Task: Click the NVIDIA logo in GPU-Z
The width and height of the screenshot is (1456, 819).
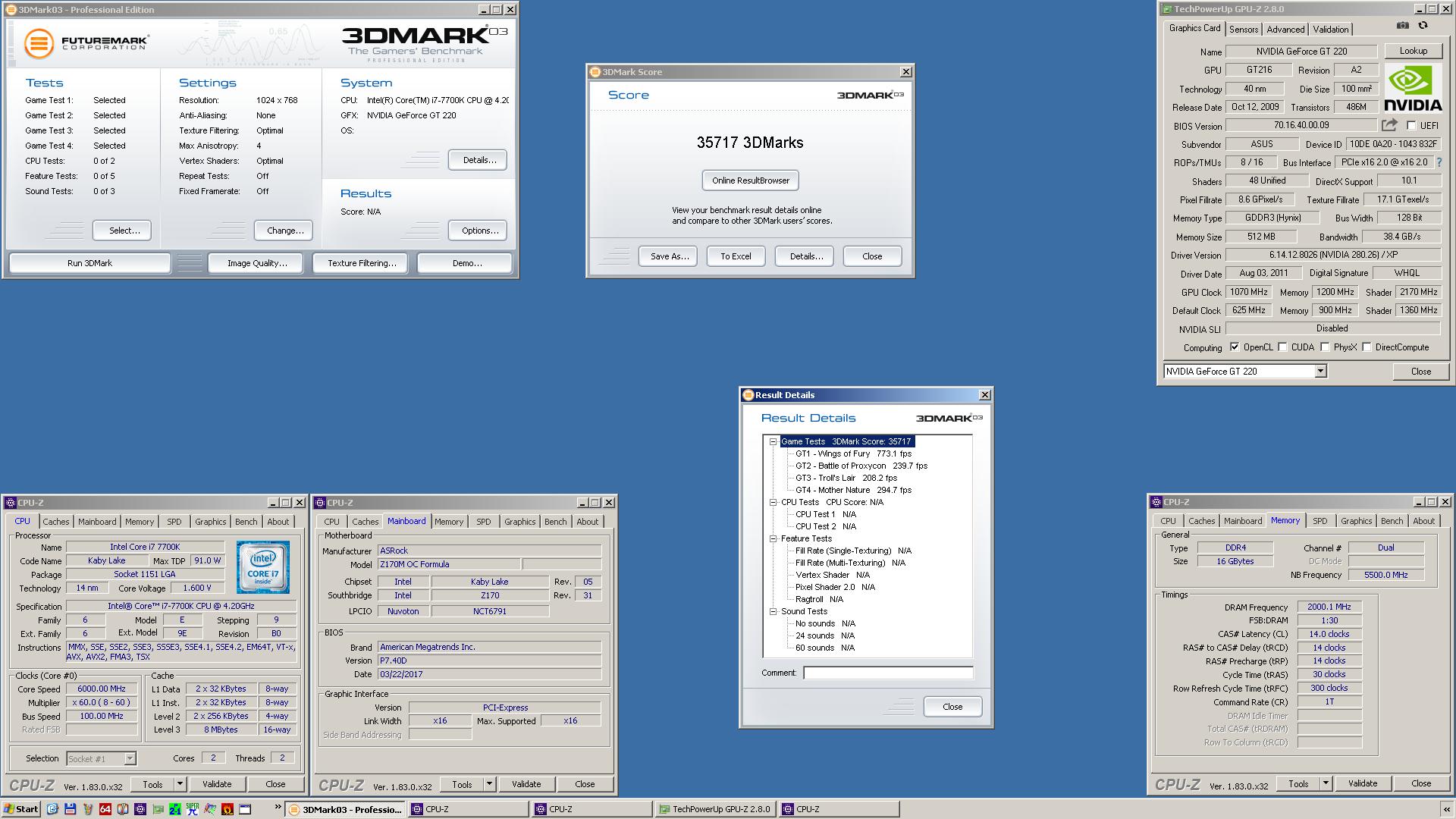Action: coord(1413,88)
